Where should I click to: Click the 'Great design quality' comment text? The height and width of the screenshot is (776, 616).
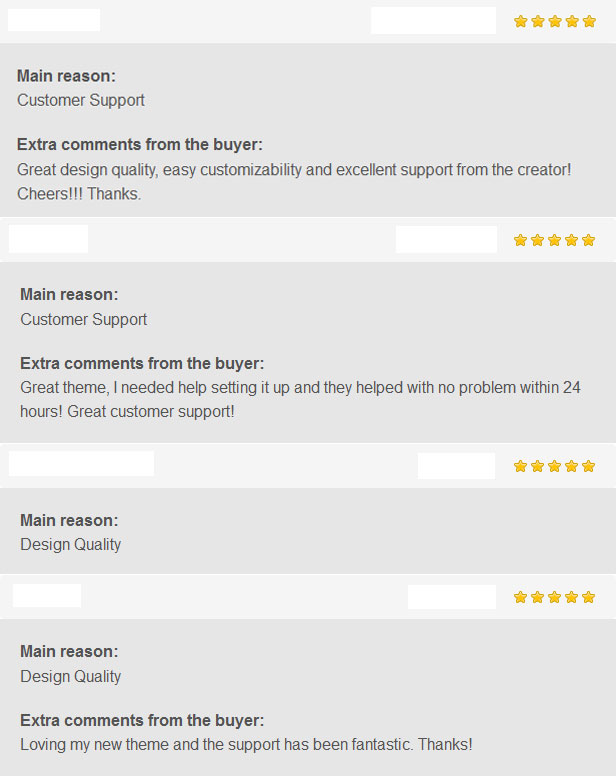click(294, 182)
